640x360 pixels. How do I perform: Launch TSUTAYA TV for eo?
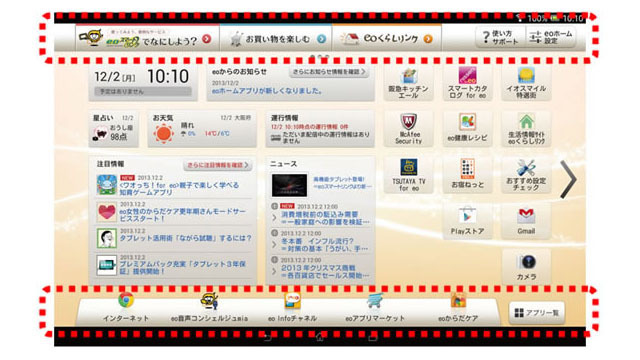[x=409, y=176]
